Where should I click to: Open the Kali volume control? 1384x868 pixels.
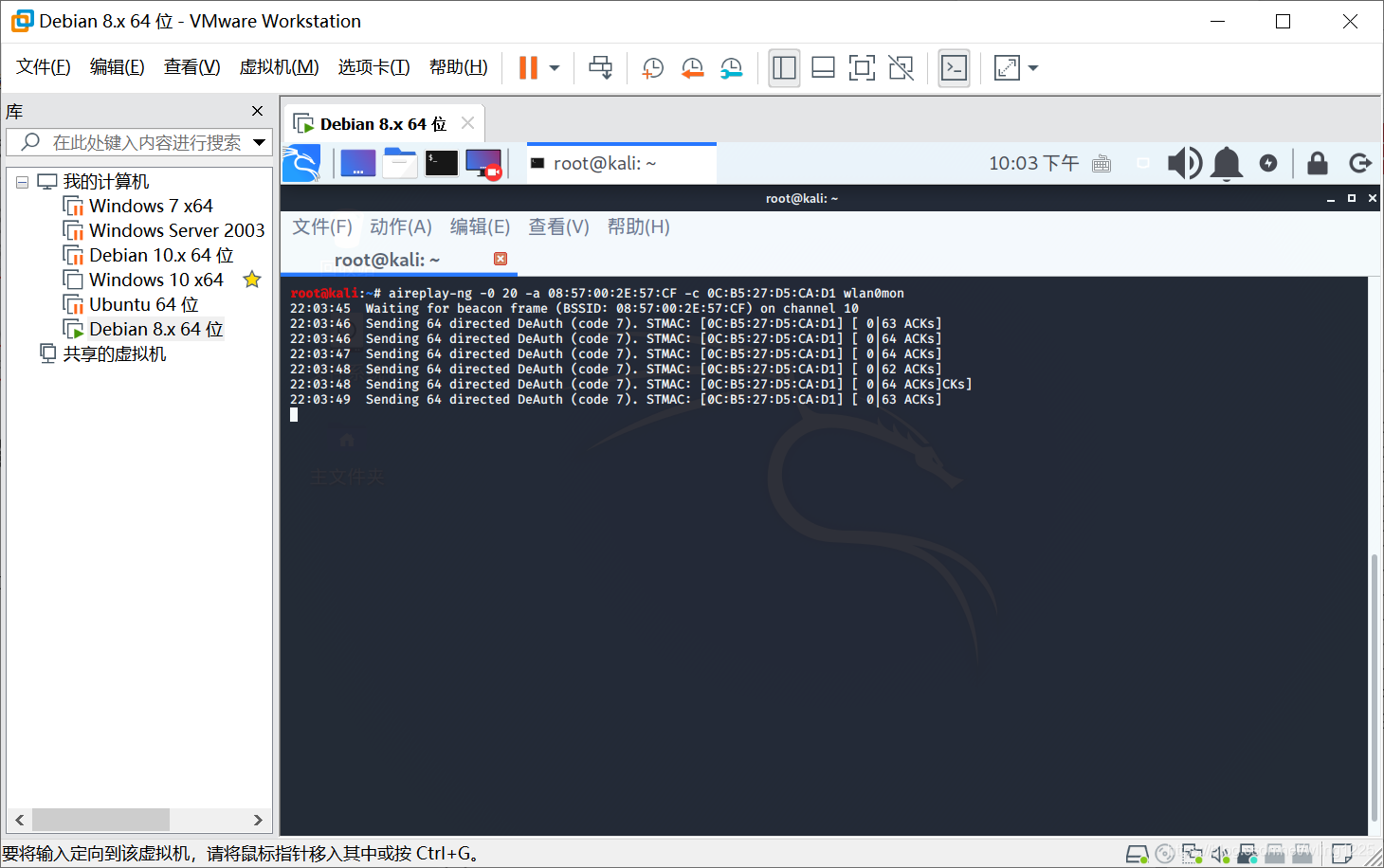click(1184, 163)
